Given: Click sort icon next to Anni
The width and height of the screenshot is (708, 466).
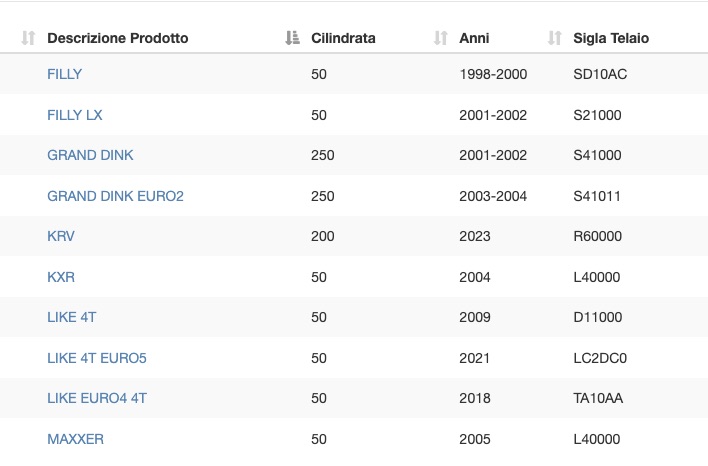Looking at the screenshot, I should tap(440, 38).
